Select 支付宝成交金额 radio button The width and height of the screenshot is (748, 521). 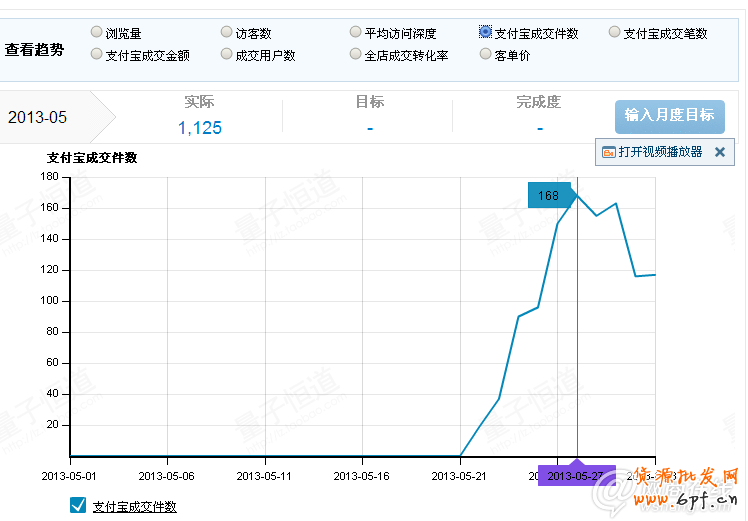click(x=96, y=54)
